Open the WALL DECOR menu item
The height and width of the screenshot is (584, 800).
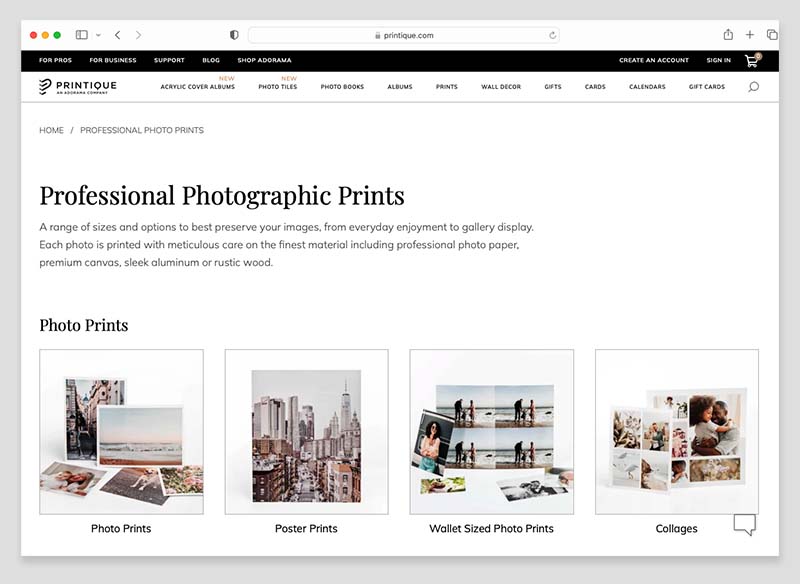pos(500,87)
